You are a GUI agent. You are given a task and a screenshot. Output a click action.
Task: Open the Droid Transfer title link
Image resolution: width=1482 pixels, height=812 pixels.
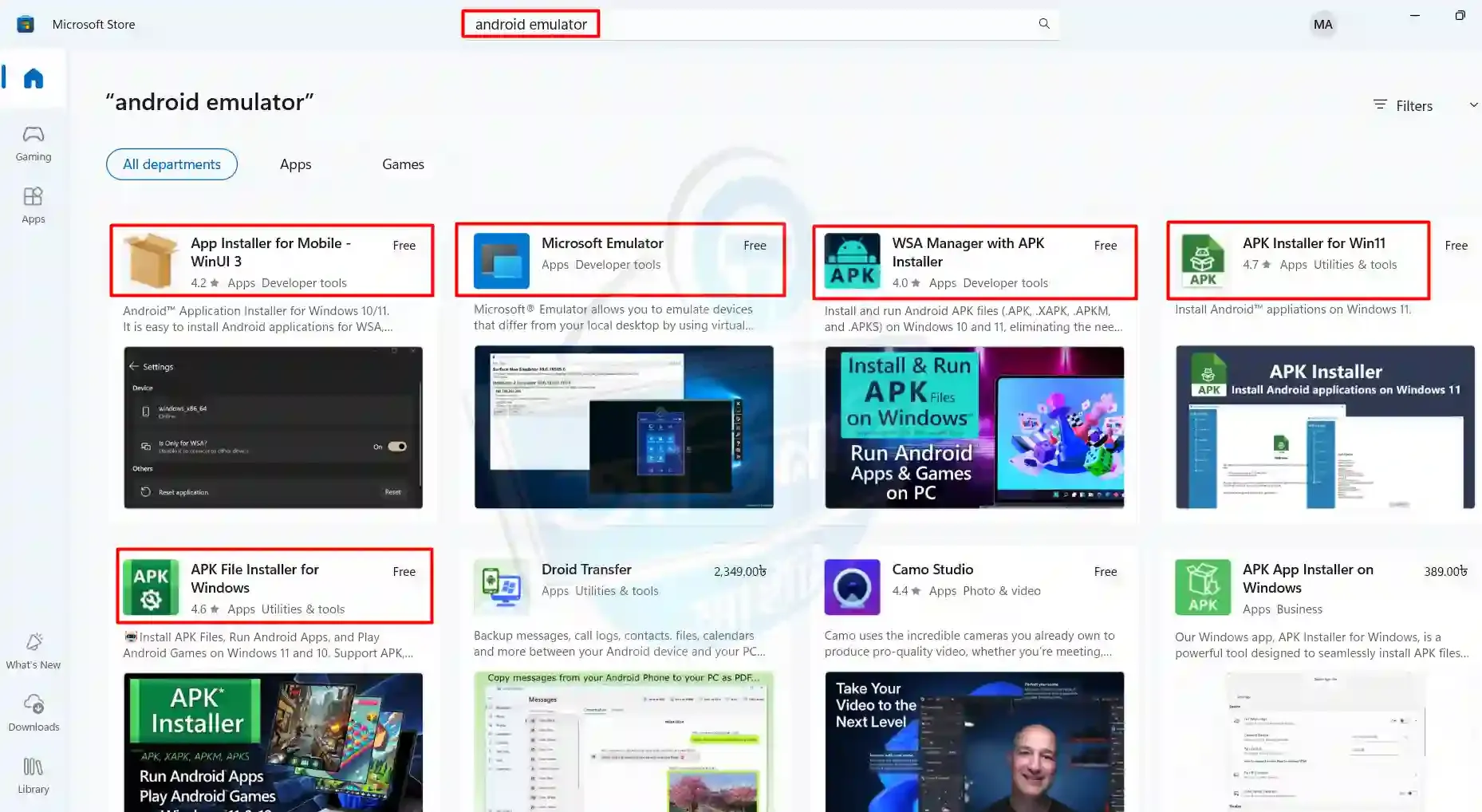586,570
